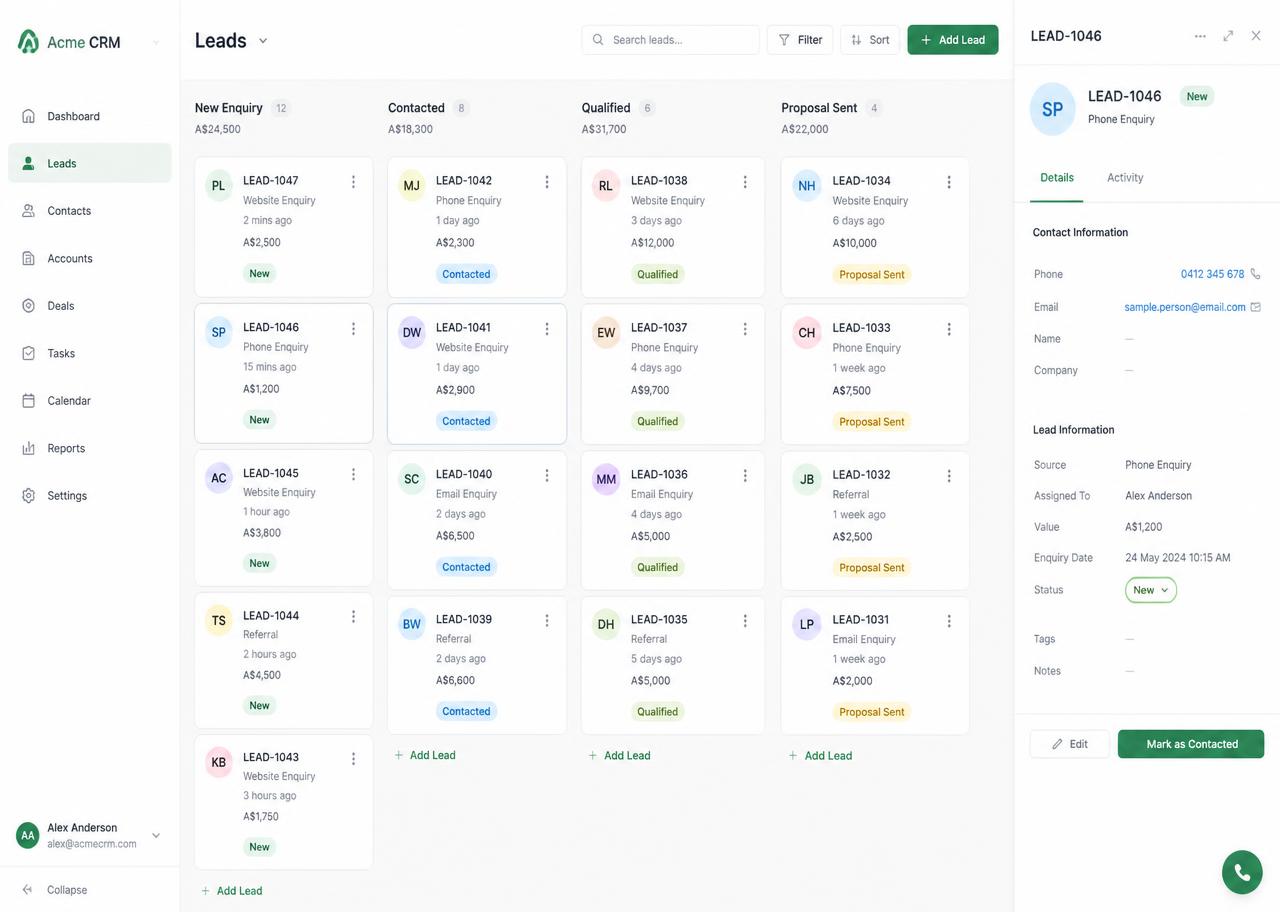The width and height of the screenshot is (1280, 912).
Task: Go to Accounts in sidebar
Action: 89,258
